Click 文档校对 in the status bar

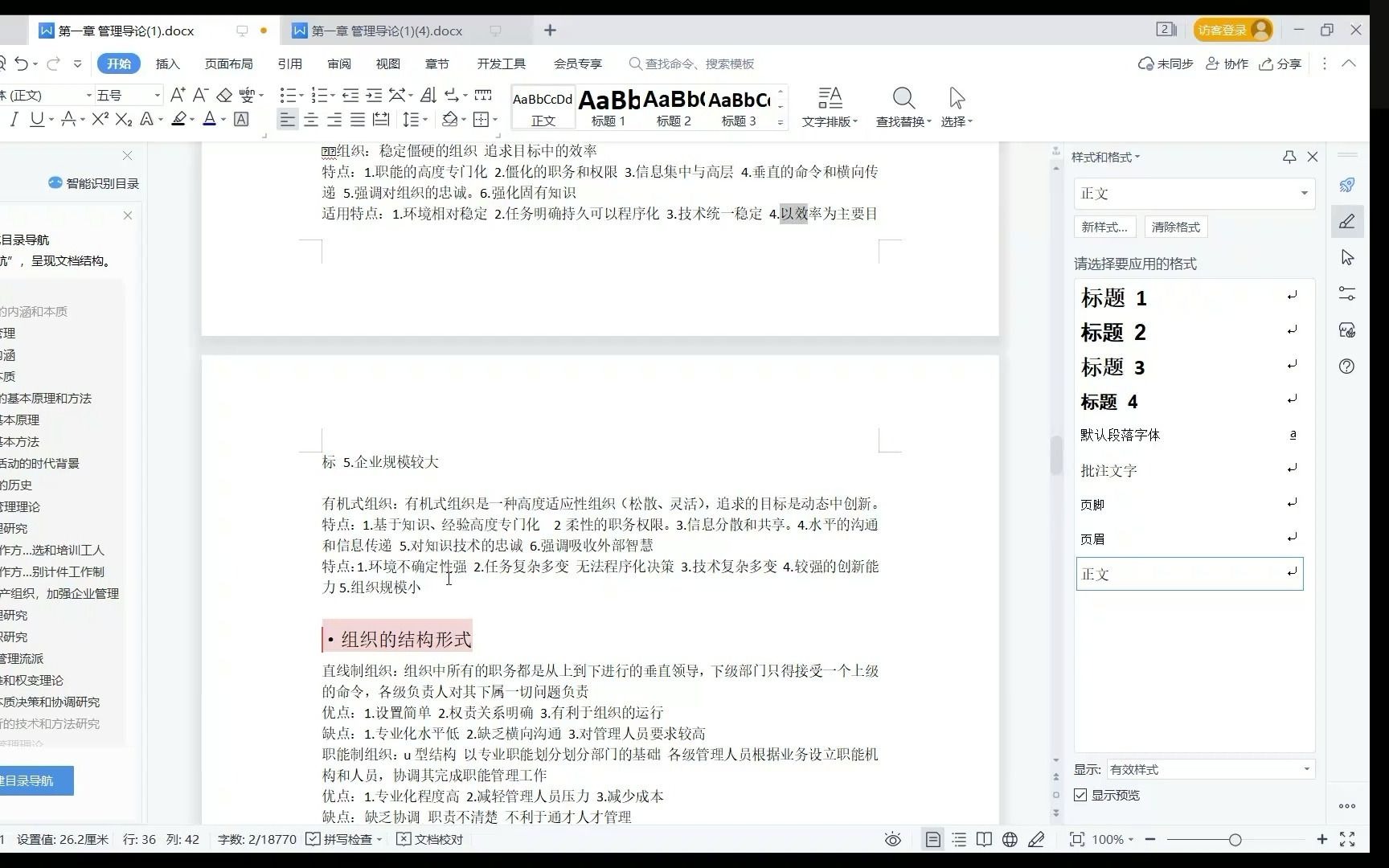pyautogui.click(x=431, y=839)
